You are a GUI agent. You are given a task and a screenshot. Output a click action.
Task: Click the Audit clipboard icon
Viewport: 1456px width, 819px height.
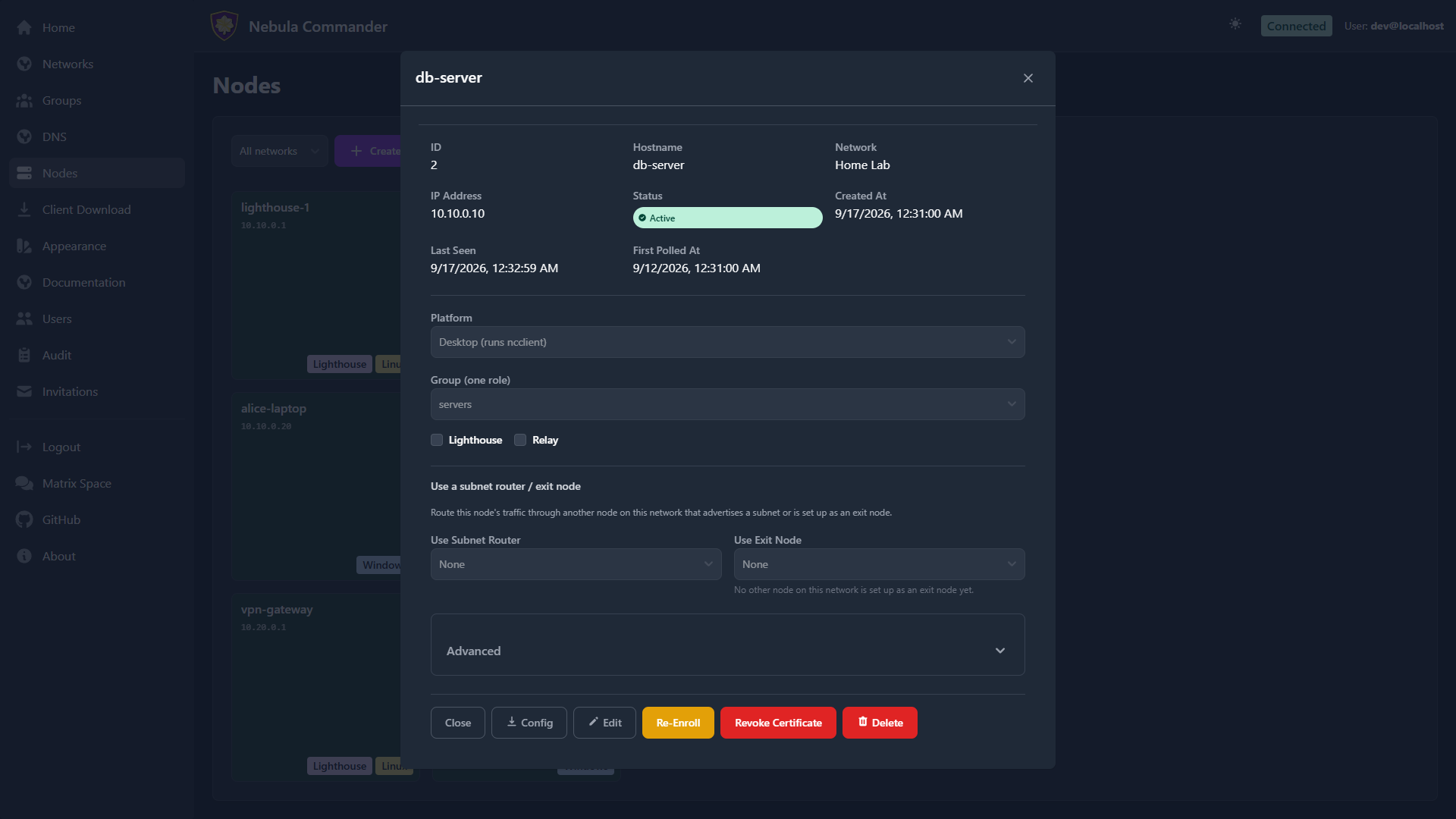tap(24, 355)
